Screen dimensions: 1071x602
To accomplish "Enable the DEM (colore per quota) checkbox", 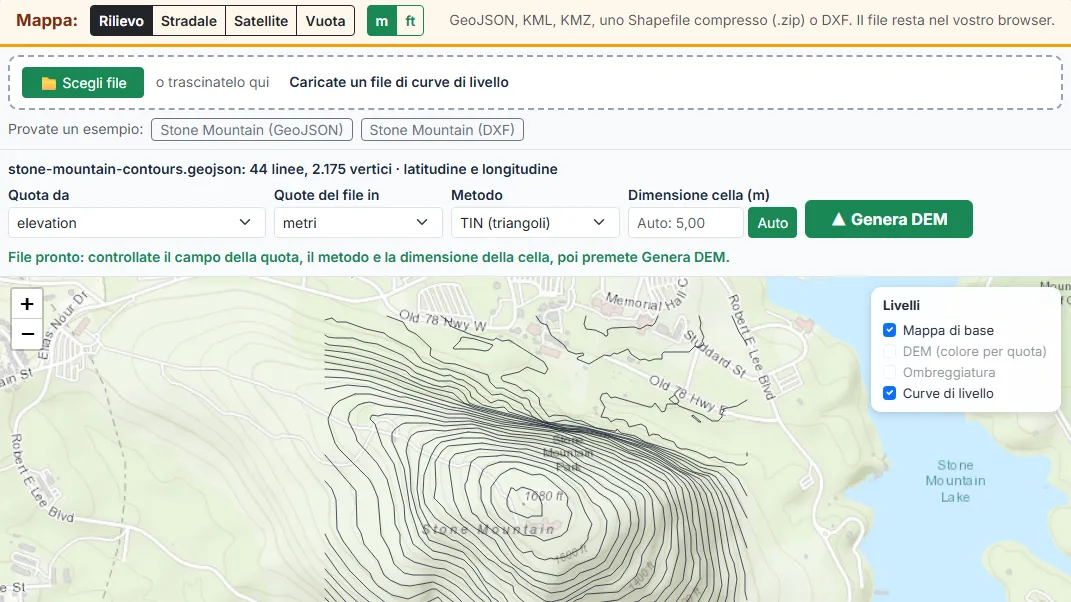I will click(x=889, y=351).
